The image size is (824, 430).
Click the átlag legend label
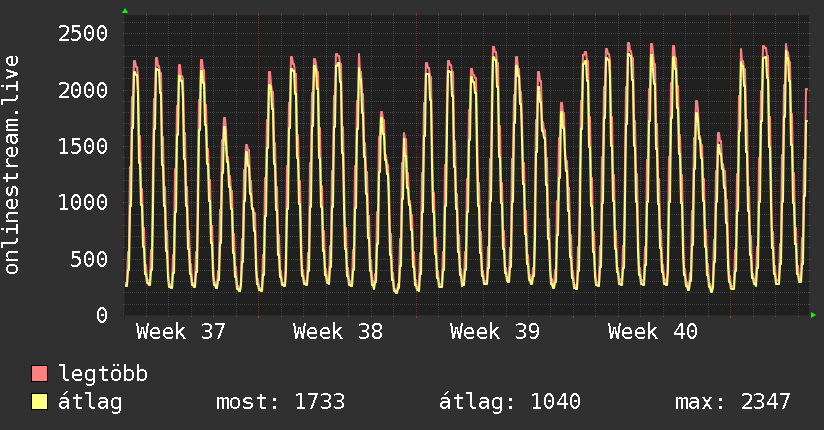pos(90,402)
